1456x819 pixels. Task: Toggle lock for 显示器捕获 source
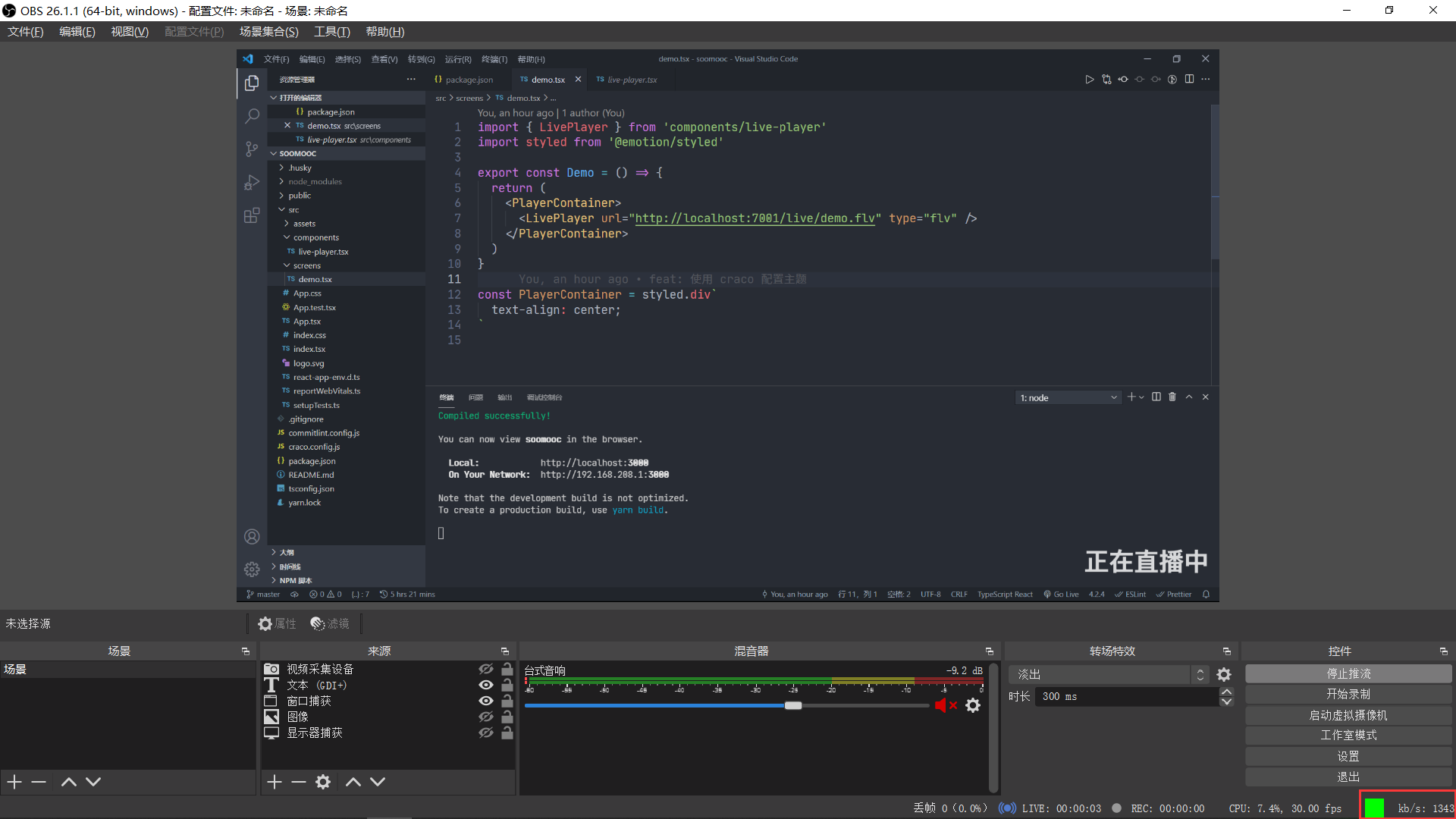507,733
